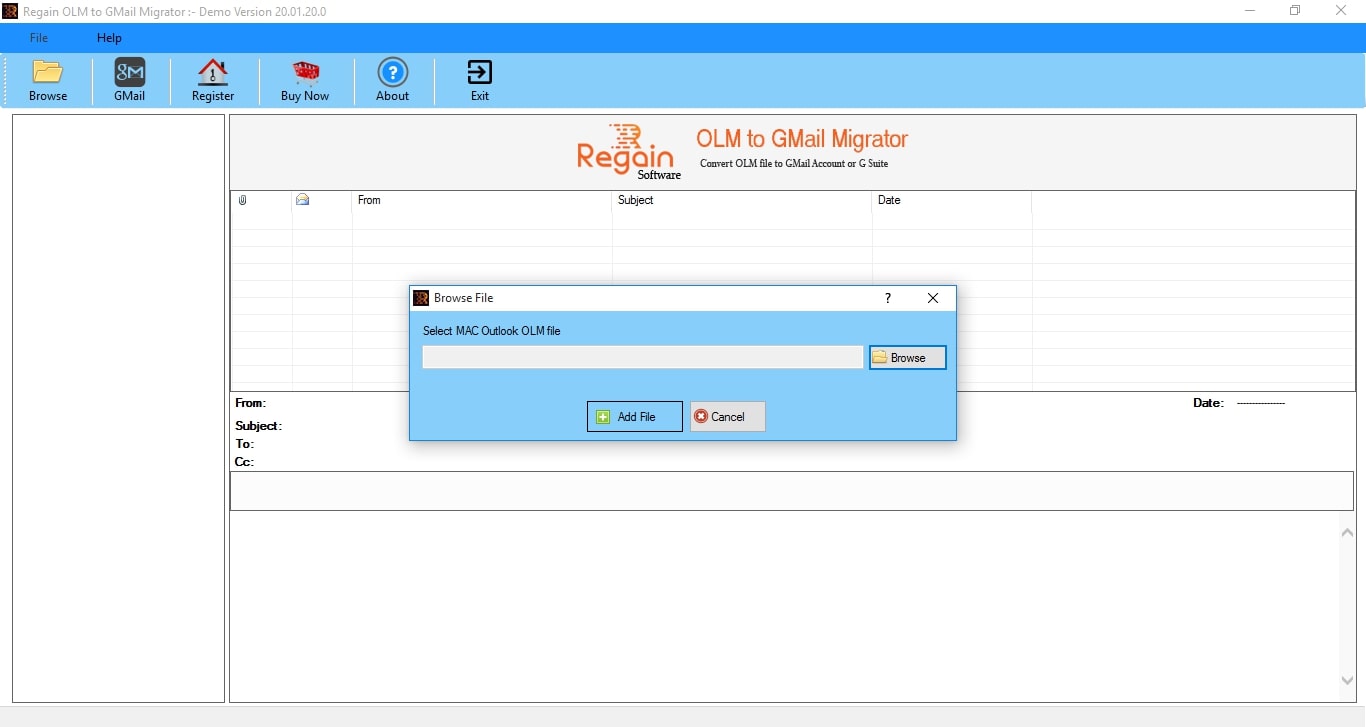Viewport: 1366px width, 727px height.
Task: Open the Help menu
Action: click(108, 38)
